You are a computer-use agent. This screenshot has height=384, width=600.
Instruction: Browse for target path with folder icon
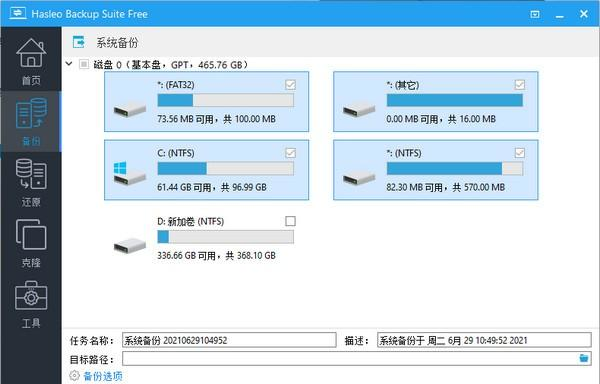click(584, 358)
